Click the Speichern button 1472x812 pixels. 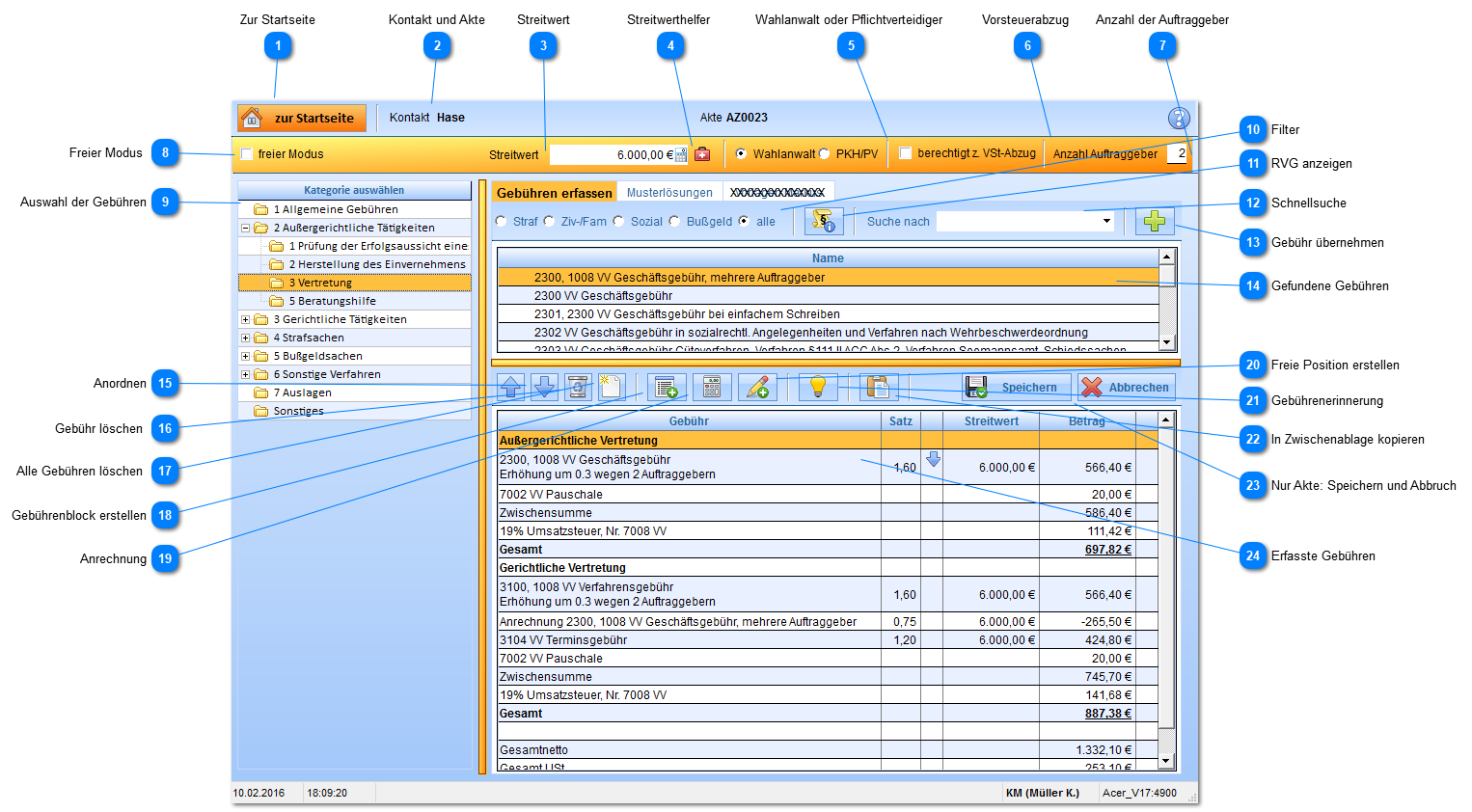pos(1017,387)
